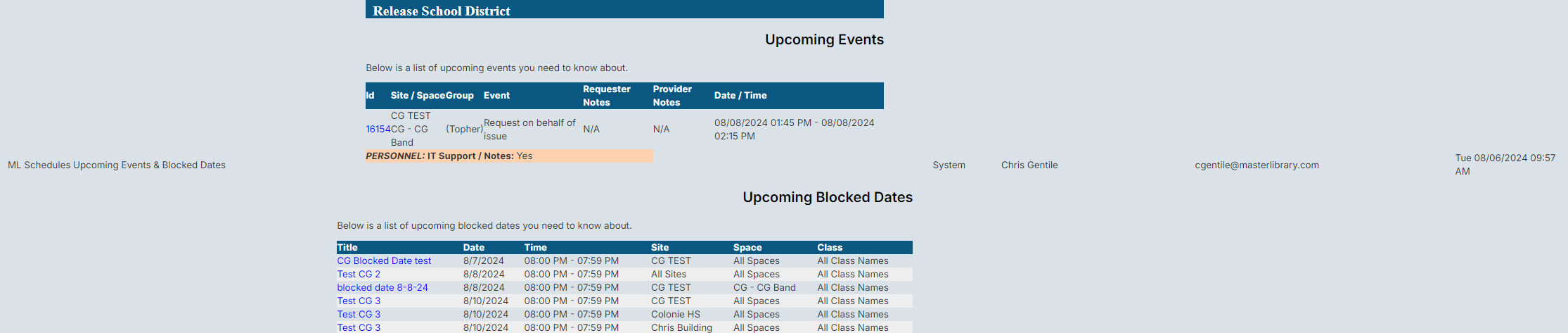
Task: Select the highlighted PERSONNEL IT Support notes row
Action: pyautogui.click(x=509, y=156)
